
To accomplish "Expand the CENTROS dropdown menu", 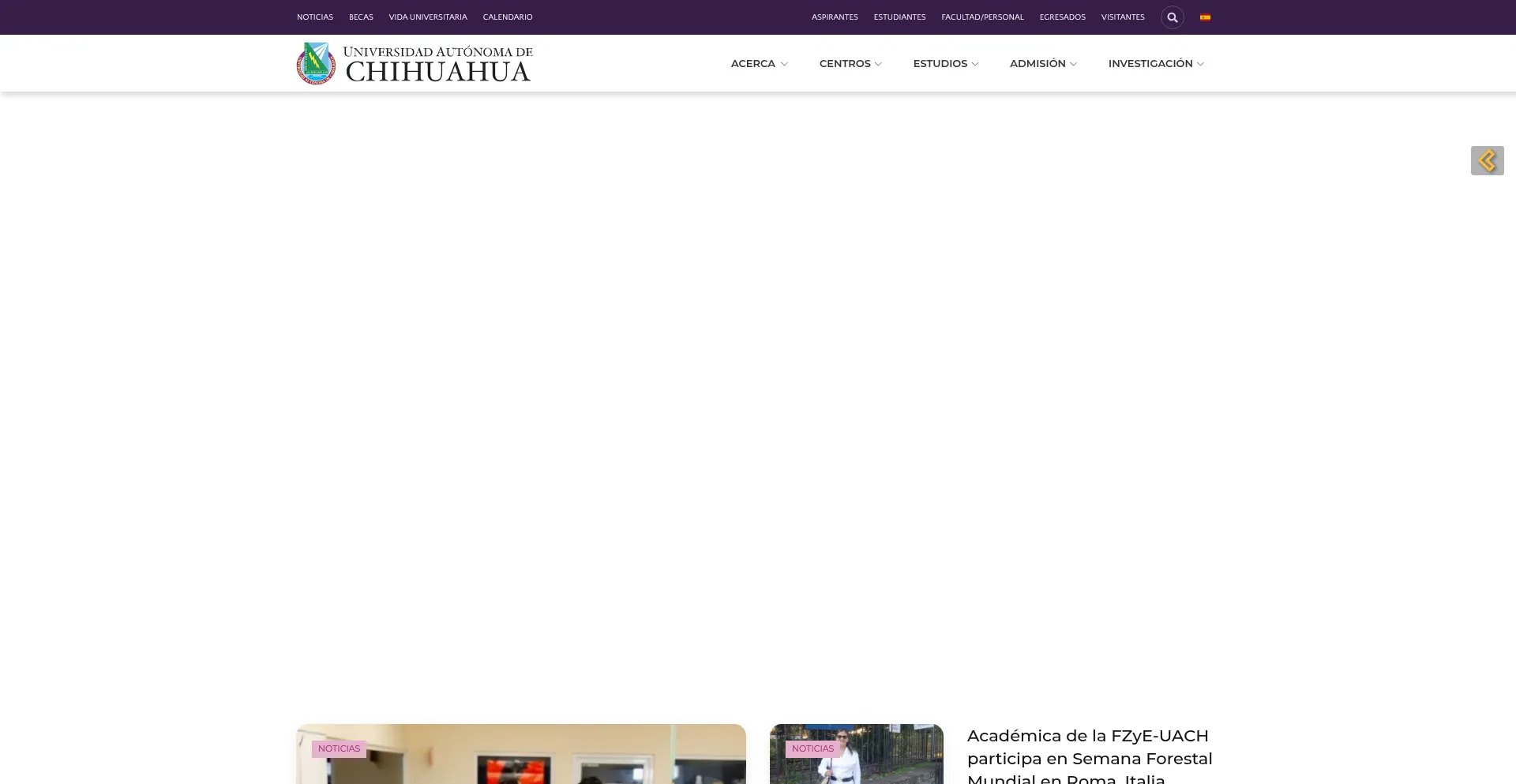I will click(x=850, y=63).
